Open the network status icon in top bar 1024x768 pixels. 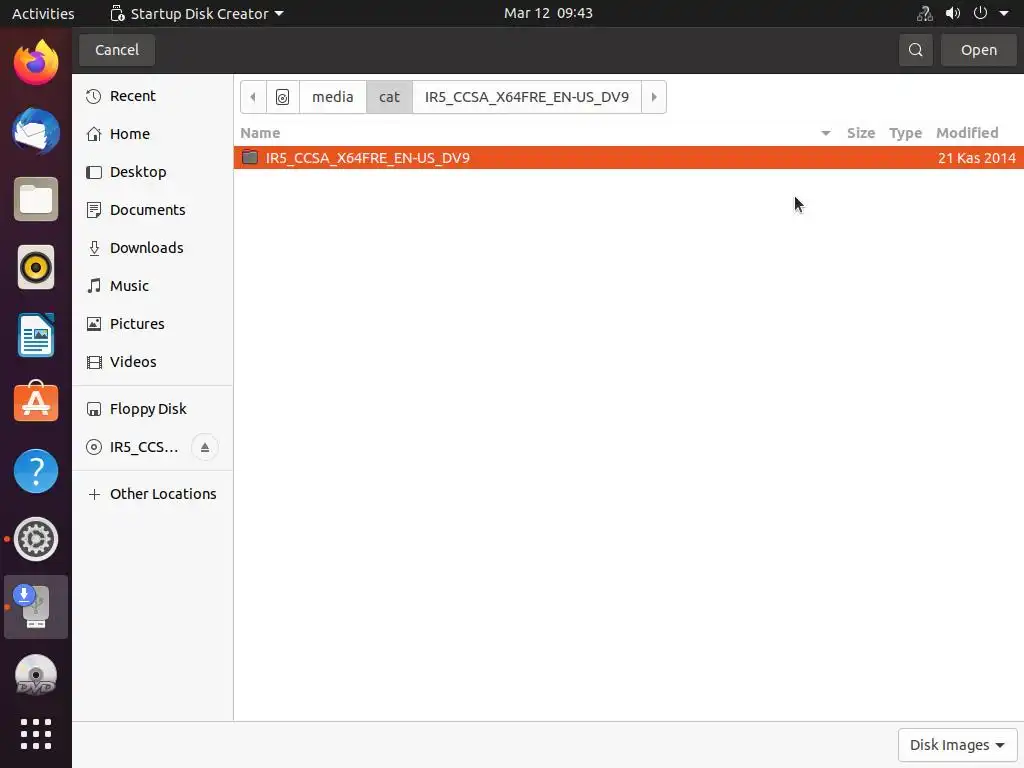(x=925, y=13)
